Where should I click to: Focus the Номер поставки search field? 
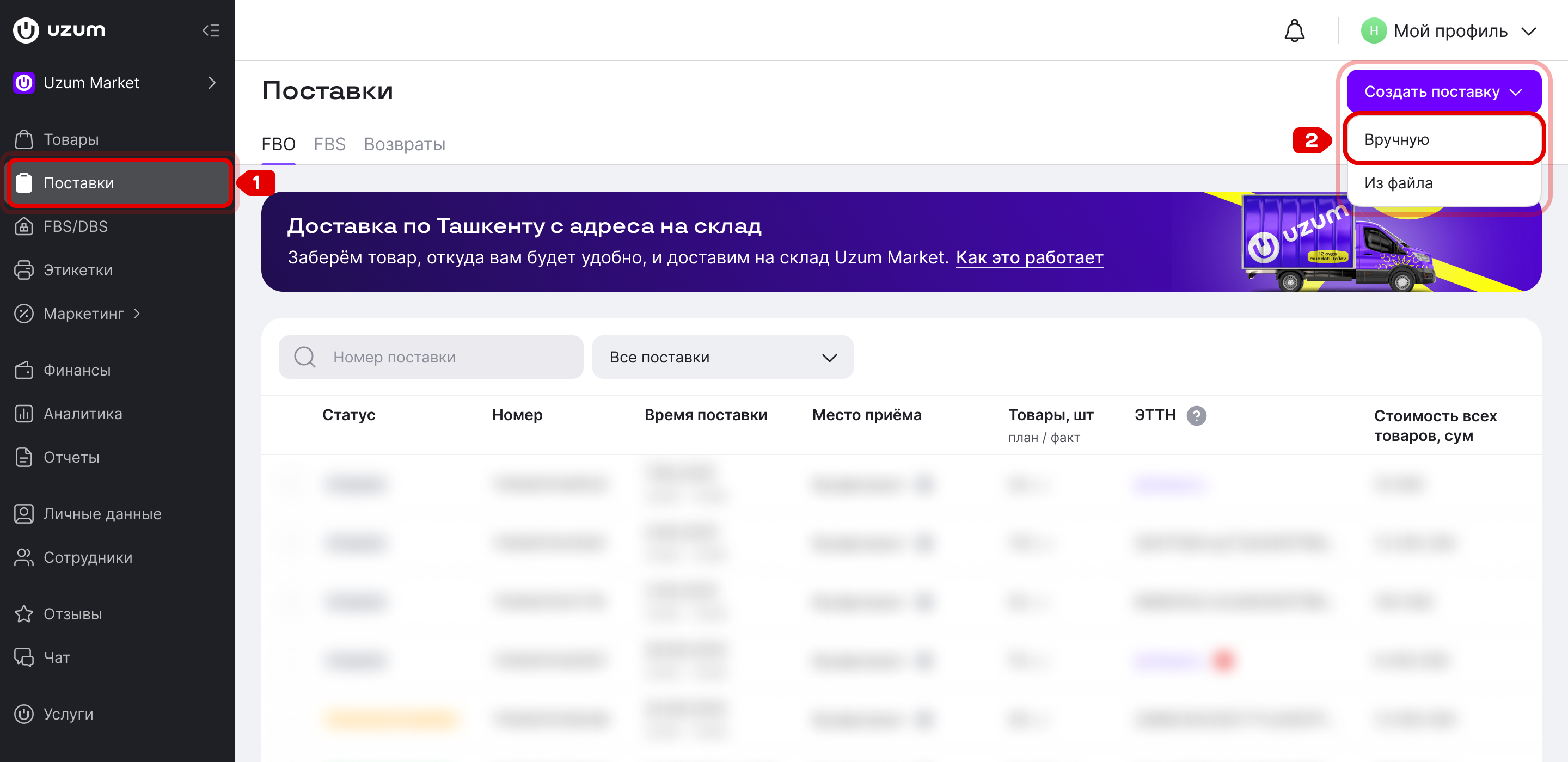(431, 357)
